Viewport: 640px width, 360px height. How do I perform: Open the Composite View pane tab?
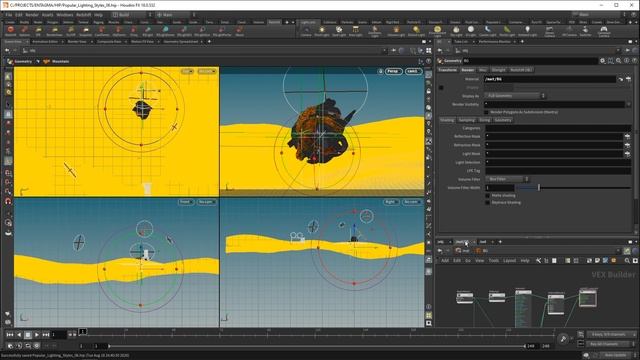[x=109, y=42]
